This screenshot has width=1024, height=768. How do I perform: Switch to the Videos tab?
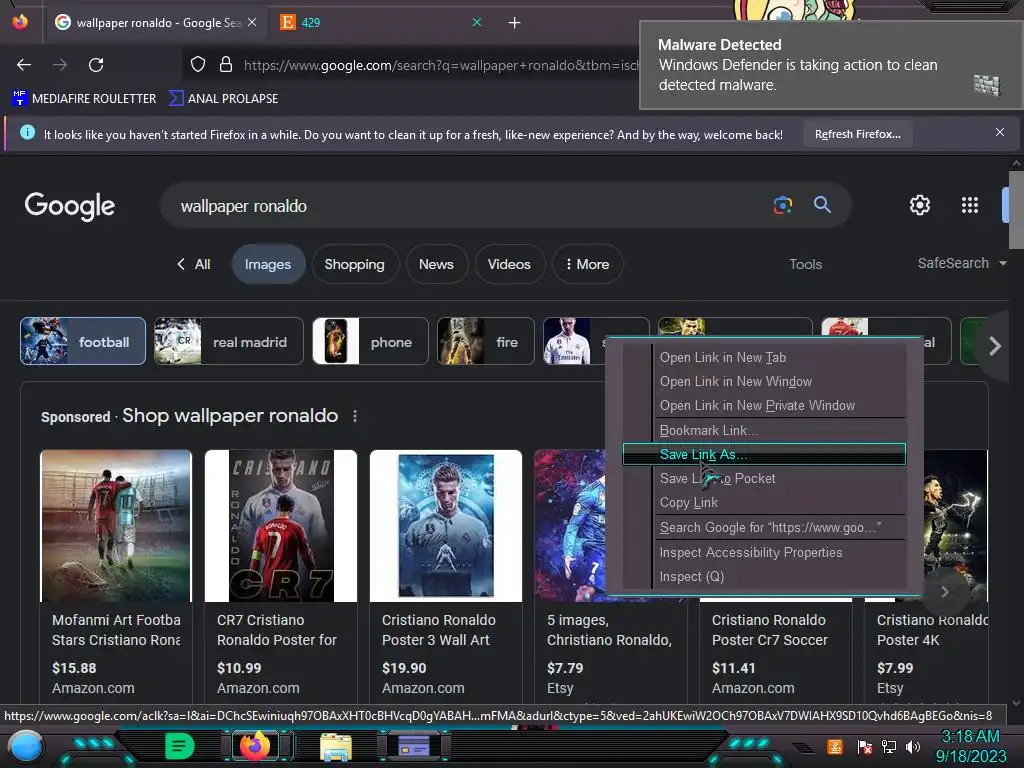click(x=509, y=264)
